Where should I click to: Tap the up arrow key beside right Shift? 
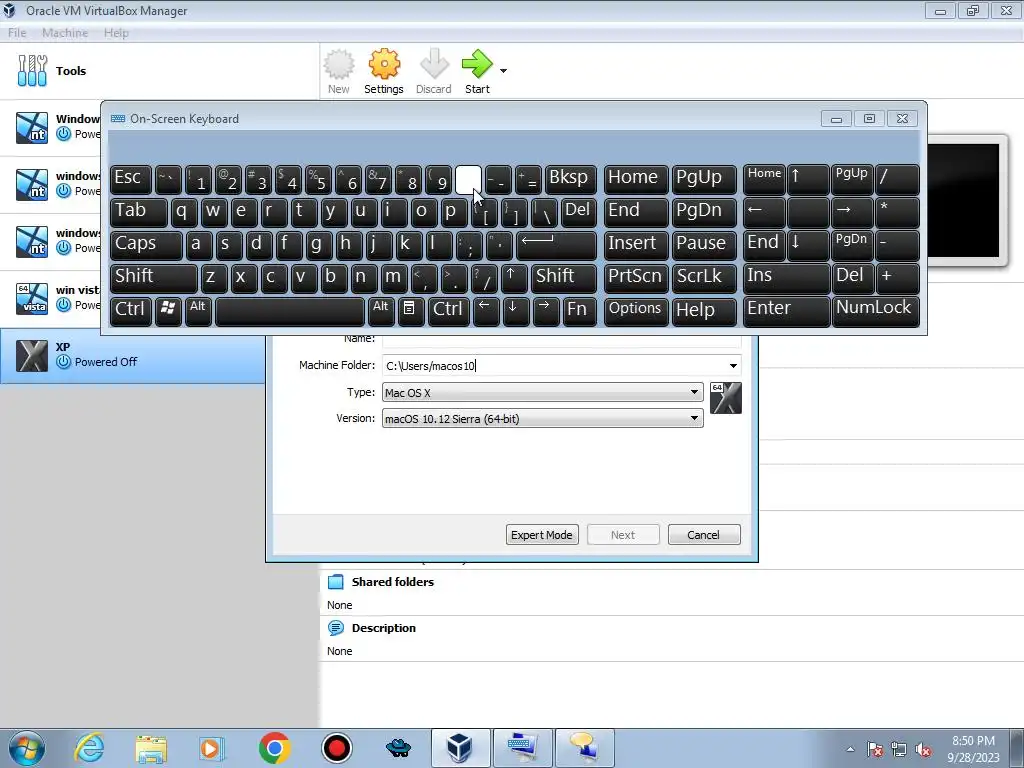click(514, 278)
